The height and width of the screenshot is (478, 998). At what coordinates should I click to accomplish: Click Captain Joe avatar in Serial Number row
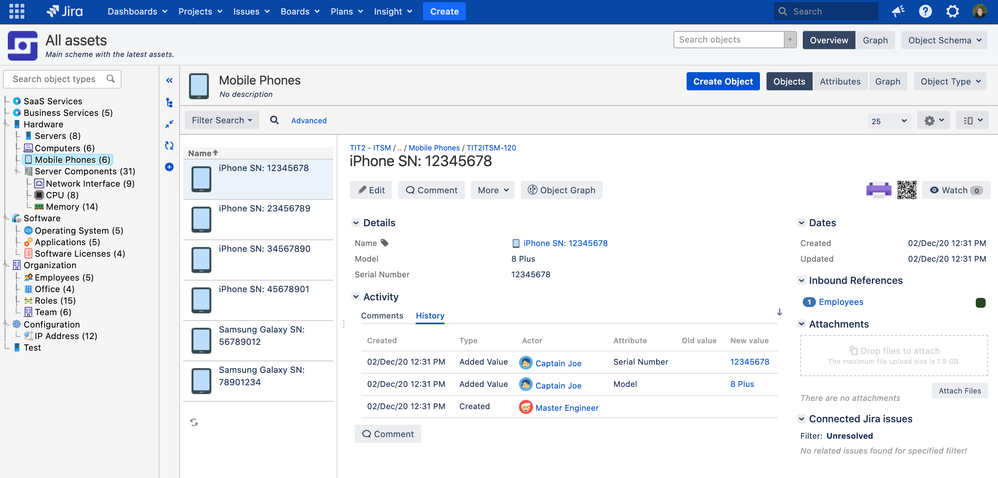526,363
